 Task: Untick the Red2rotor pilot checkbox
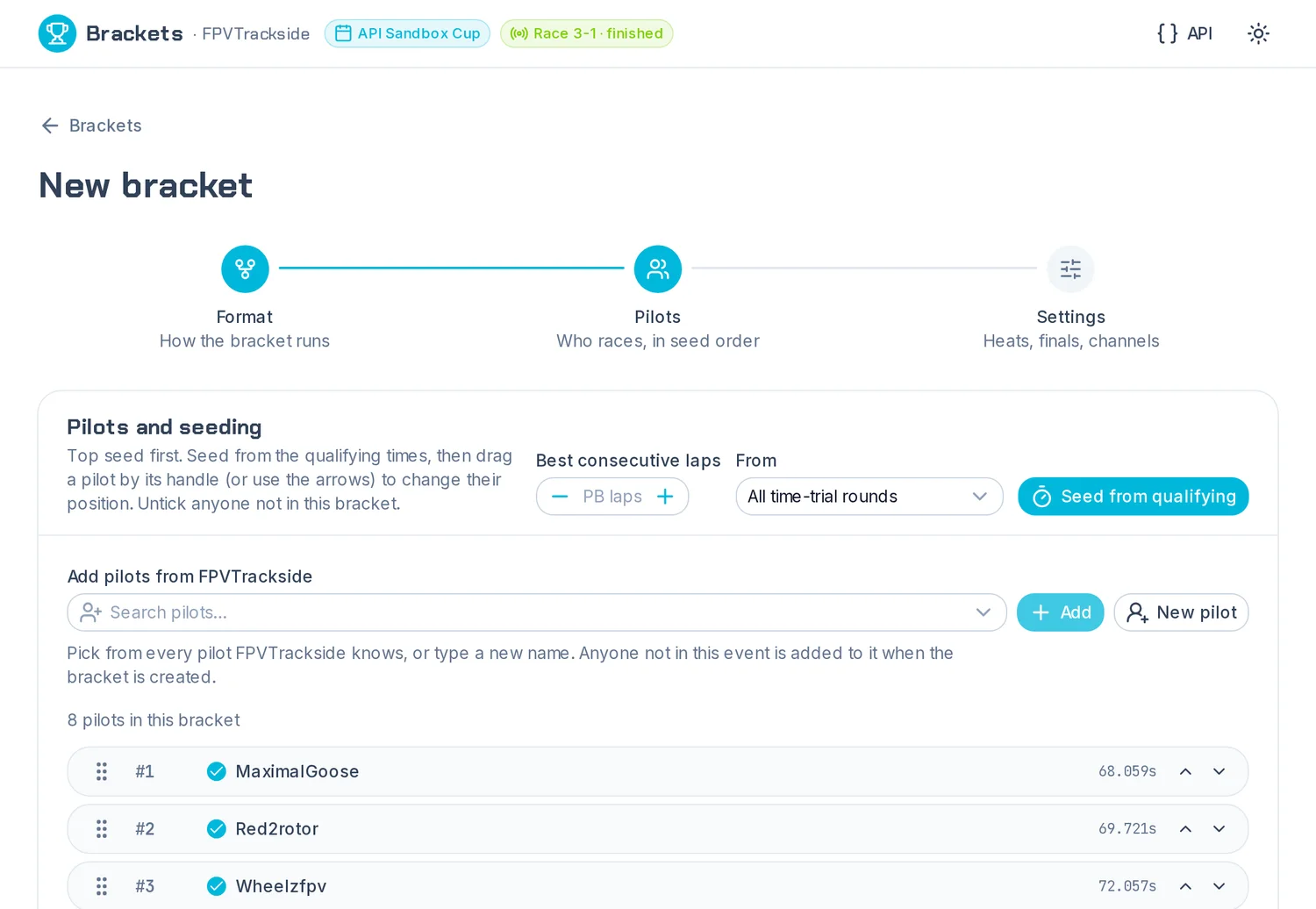(x=216, y=828)
